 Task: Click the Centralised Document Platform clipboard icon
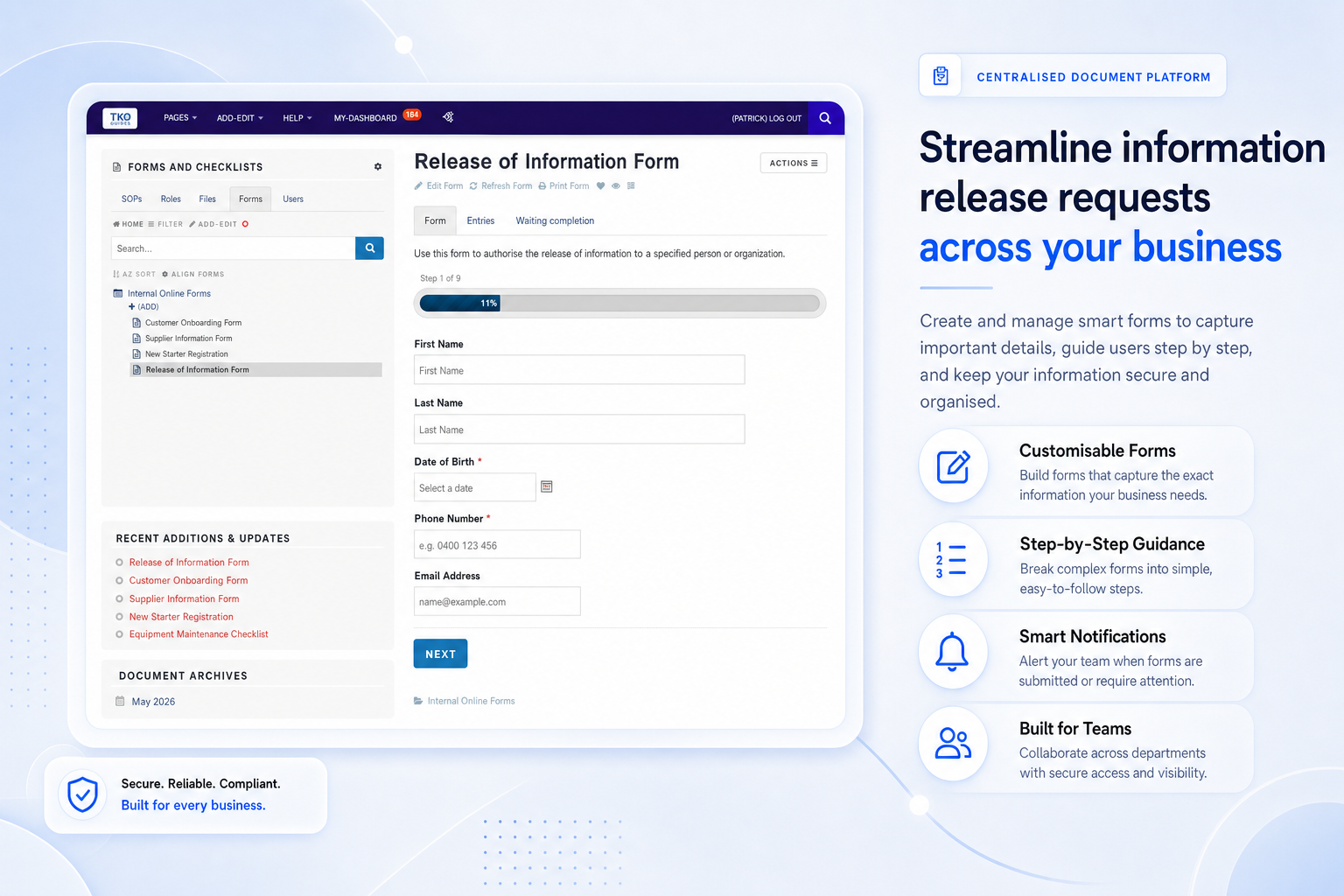[x=941, y=76]
